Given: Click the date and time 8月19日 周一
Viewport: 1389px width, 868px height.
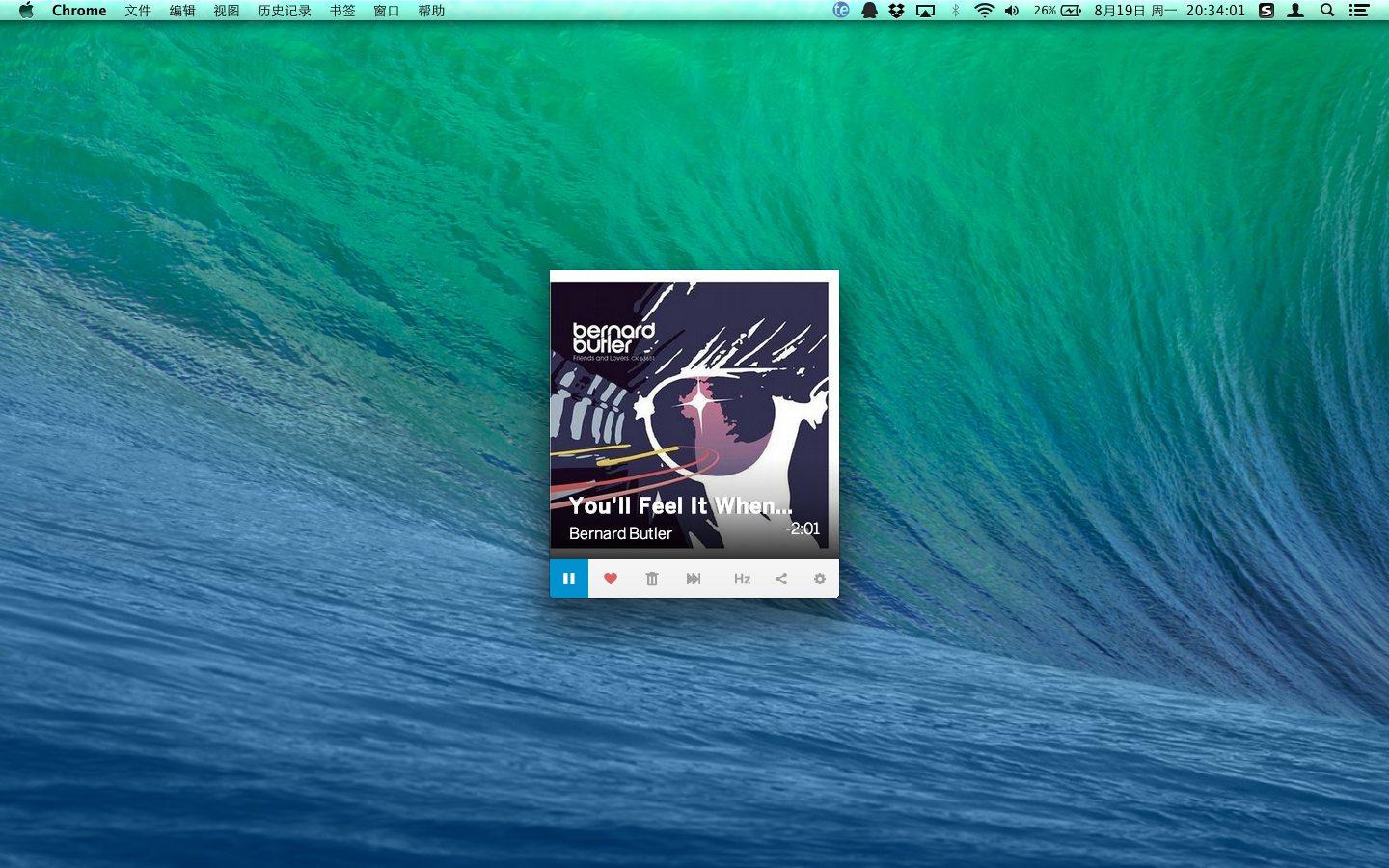Looking at the screenshot, I should pyautogui.click(x=1135, y=11).
